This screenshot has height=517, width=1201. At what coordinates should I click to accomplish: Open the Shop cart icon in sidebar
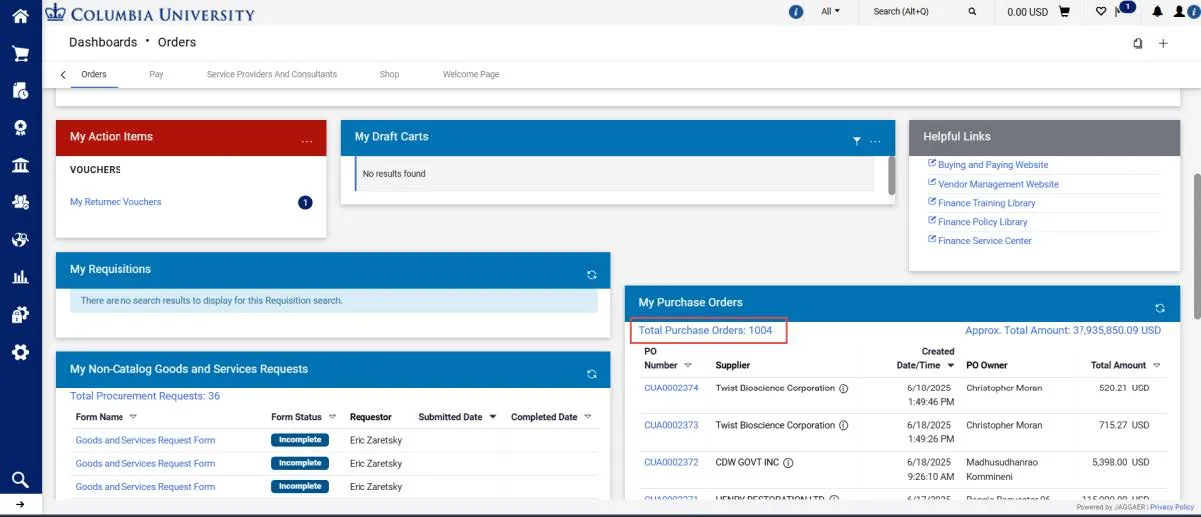(x=20, y=54)
